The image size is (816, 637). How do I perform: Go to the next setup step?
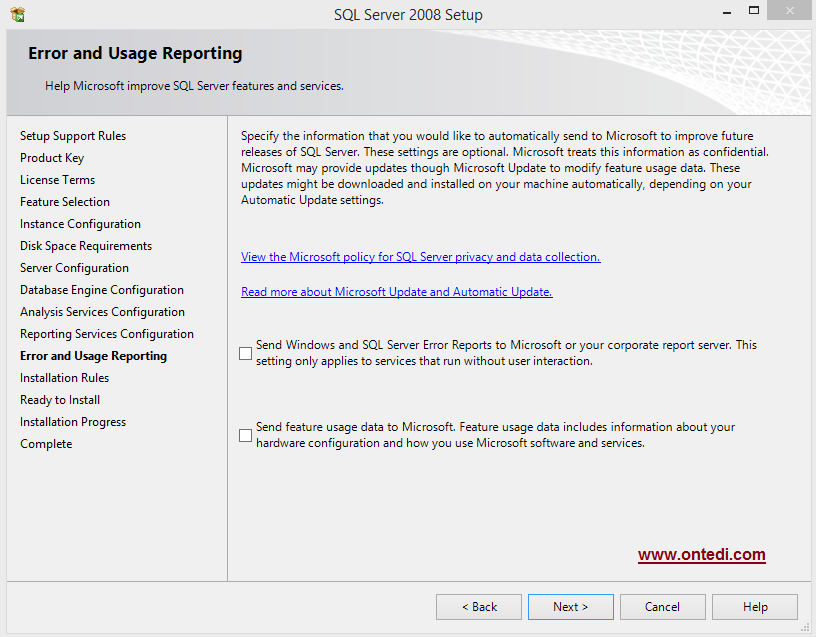tap(570, 607)
